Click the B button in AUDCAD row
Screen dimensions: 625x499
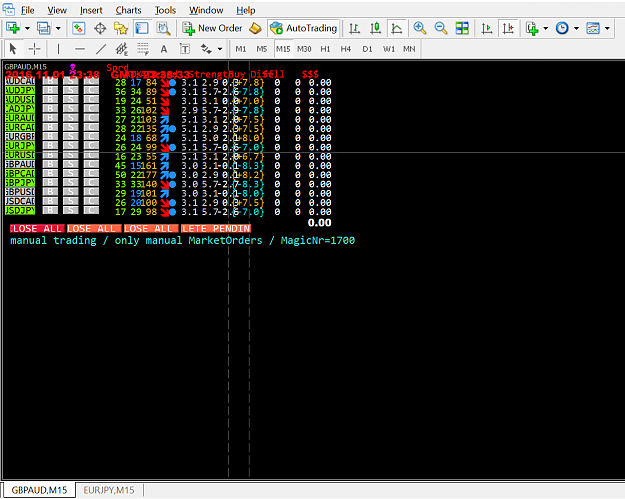tap(50, 81)
